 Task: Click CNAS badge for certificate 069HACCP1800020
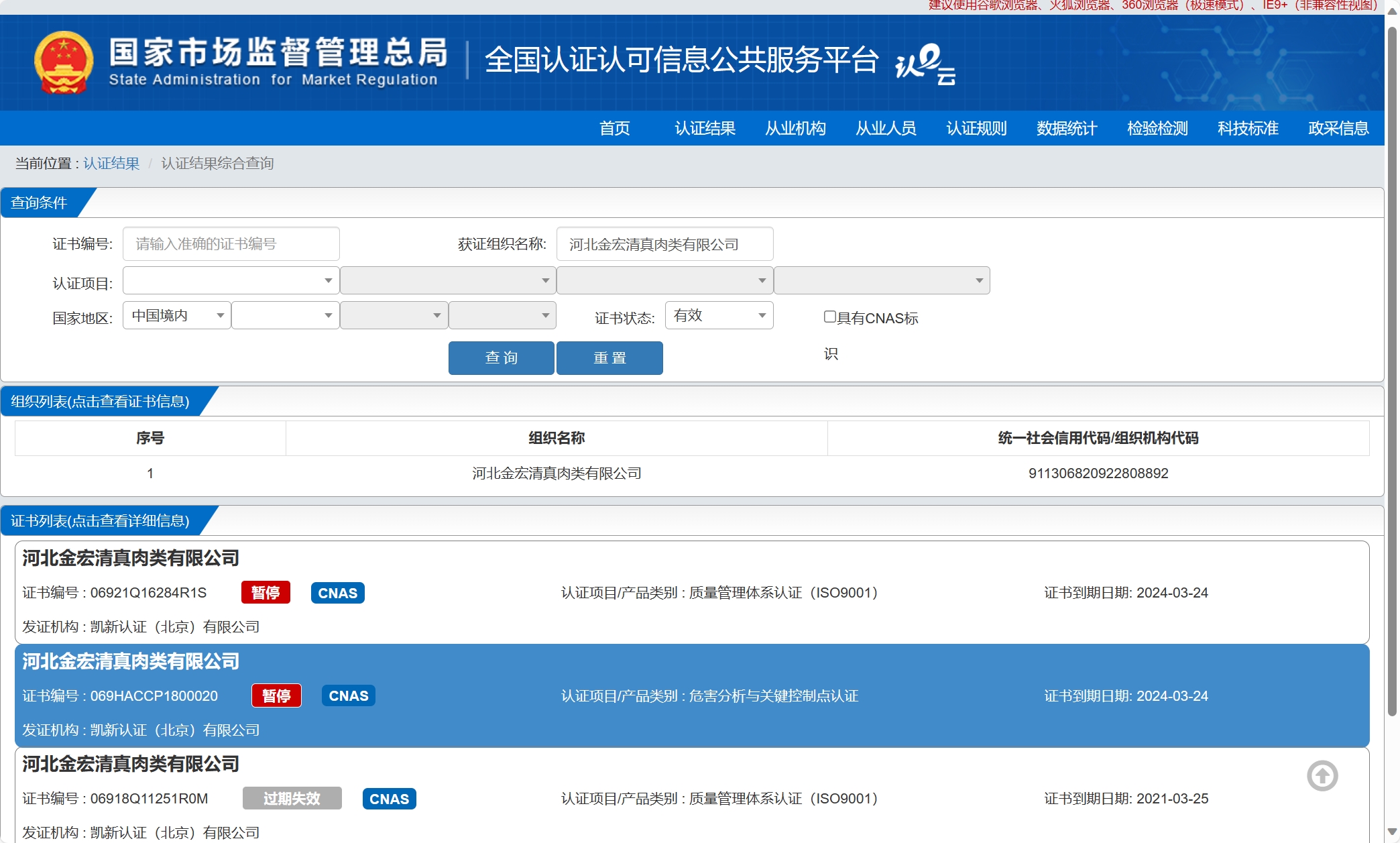(348, 695)
